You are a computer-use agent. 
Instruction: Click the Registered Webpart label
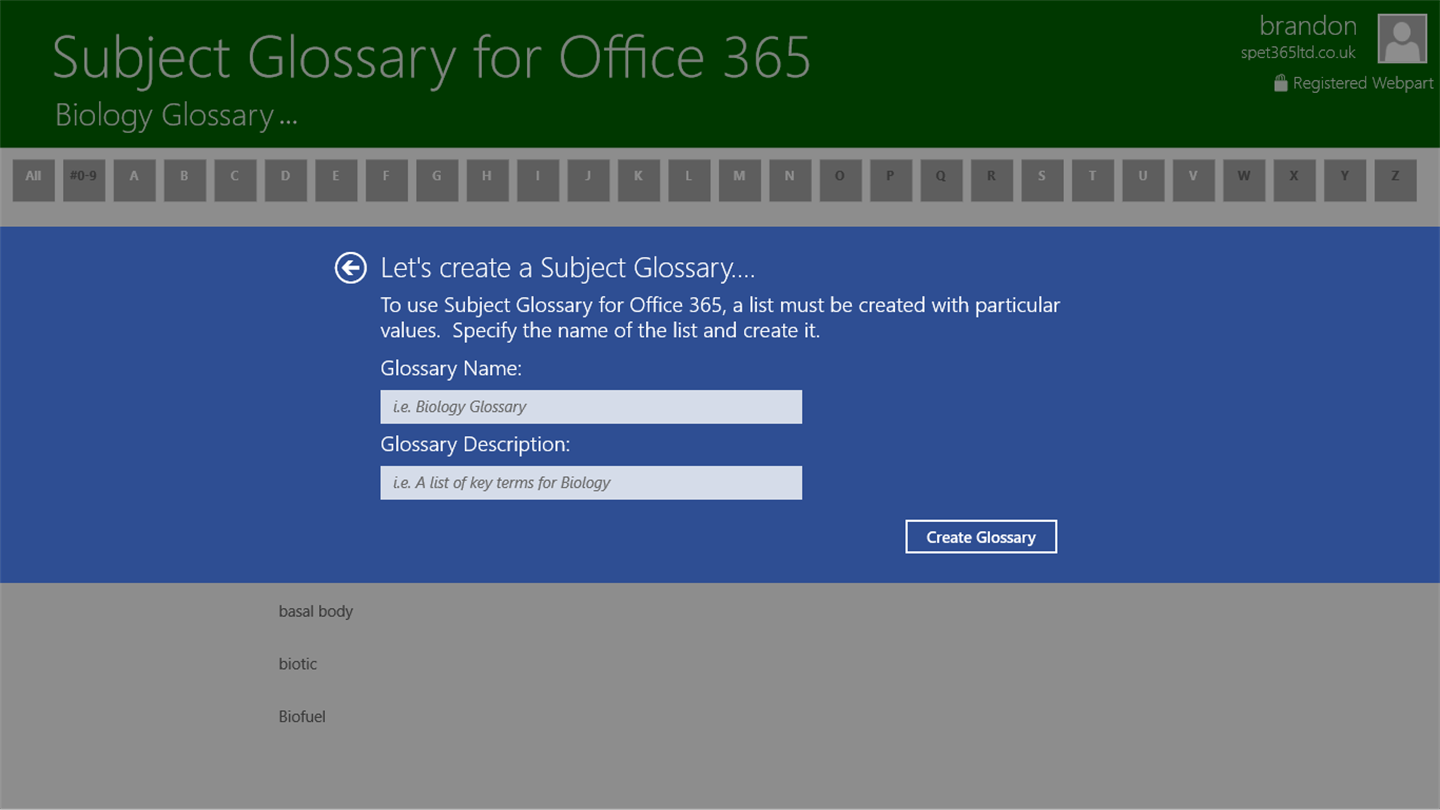pyautogui.click(x=1363, y=83)
